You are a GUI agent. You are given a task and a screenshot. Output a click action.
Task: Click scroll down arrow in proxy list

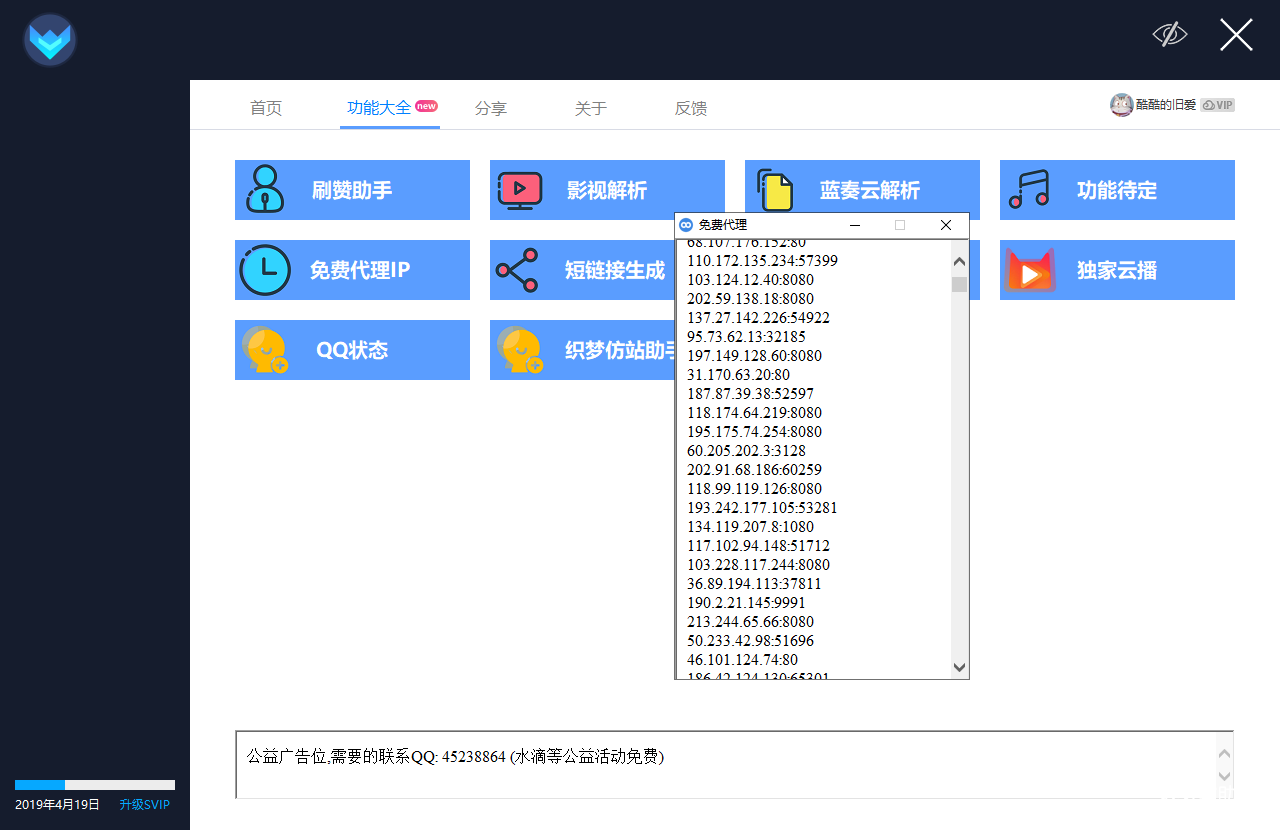pos(959,666)
